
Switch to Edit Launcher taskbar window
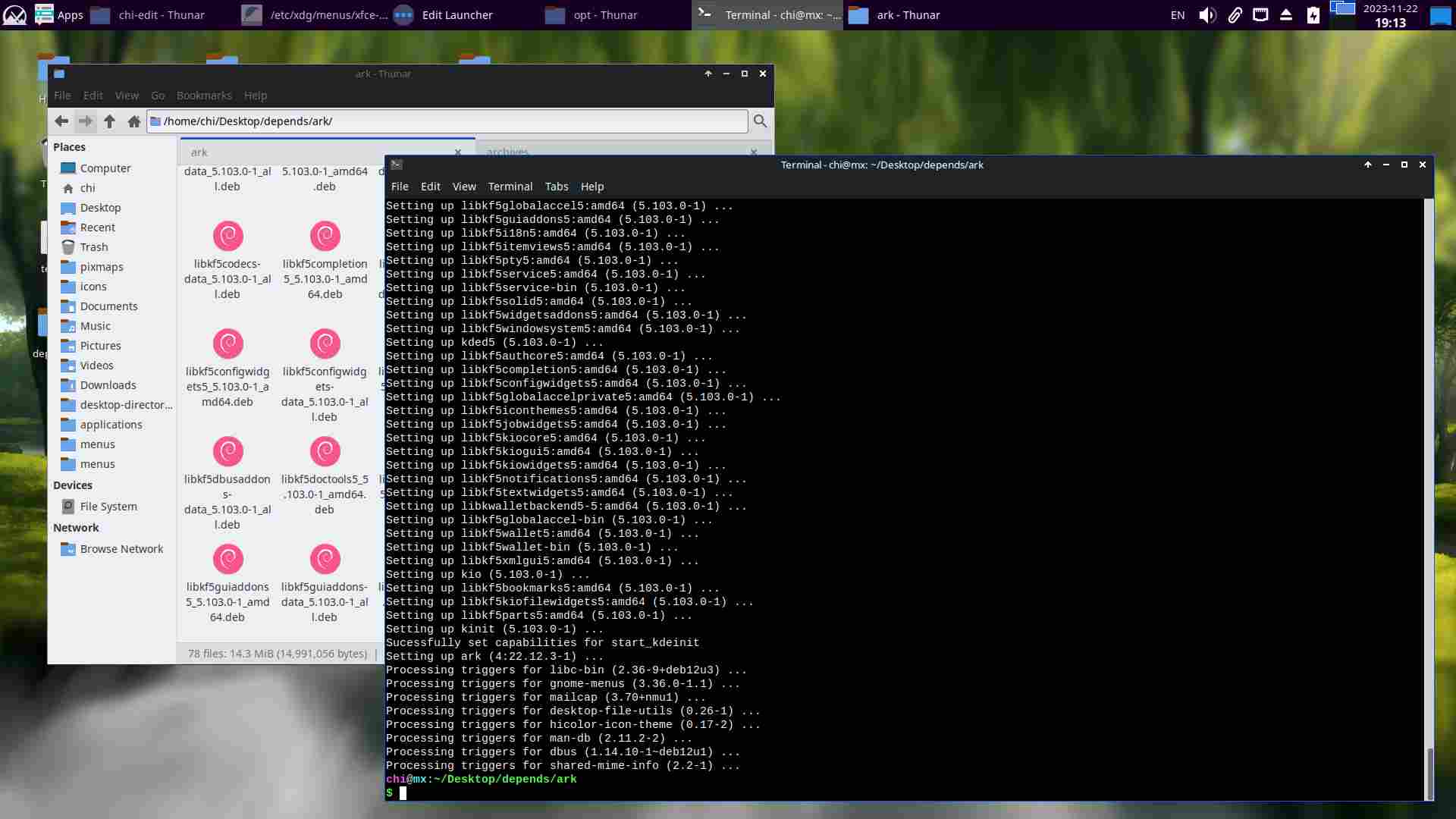457,15
